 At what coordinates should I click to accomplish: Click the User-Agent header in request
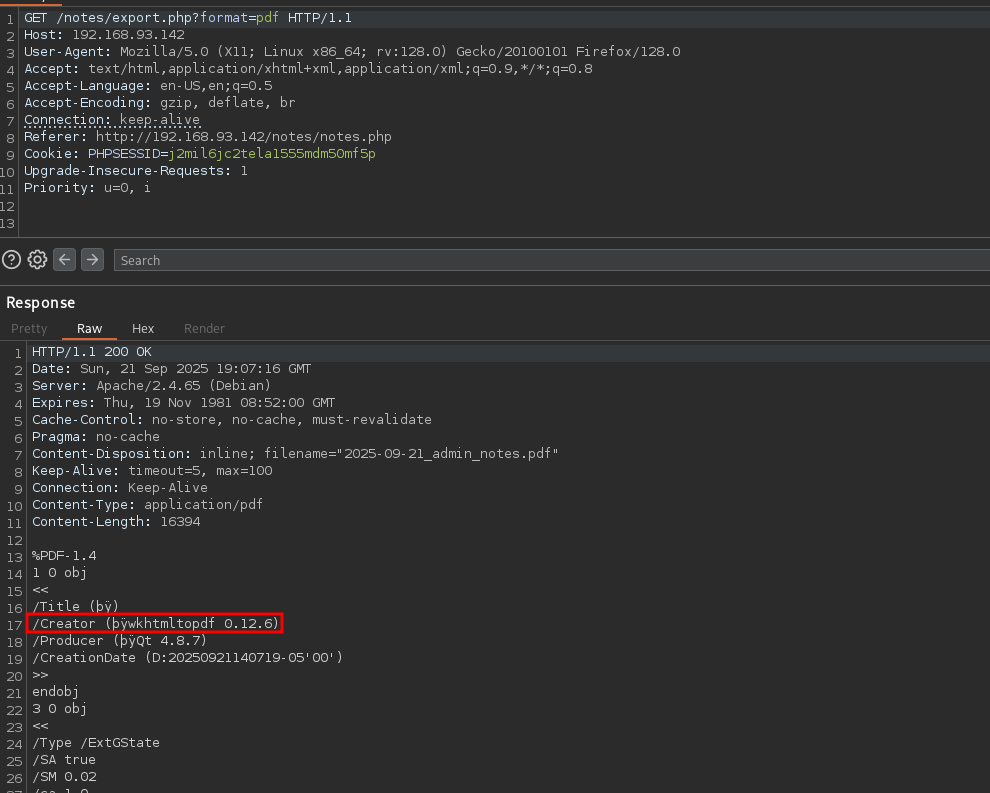click(352, 52)
